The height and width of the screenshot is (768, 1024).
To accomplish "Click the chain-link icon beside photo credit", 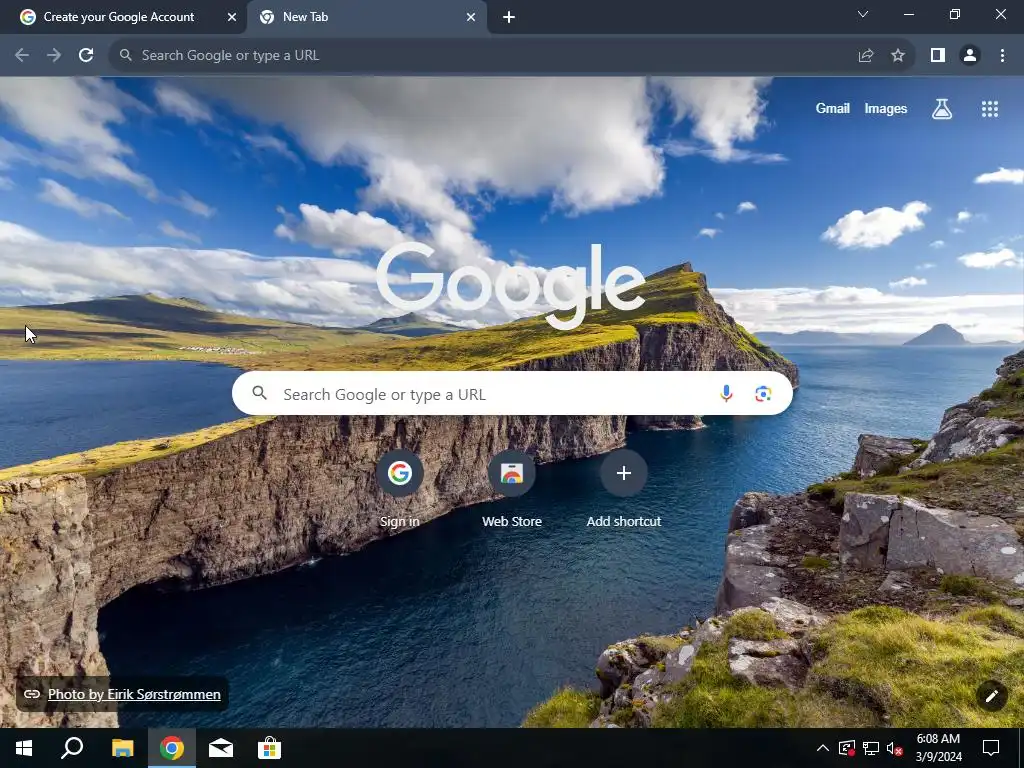I will tap(32, 694).
